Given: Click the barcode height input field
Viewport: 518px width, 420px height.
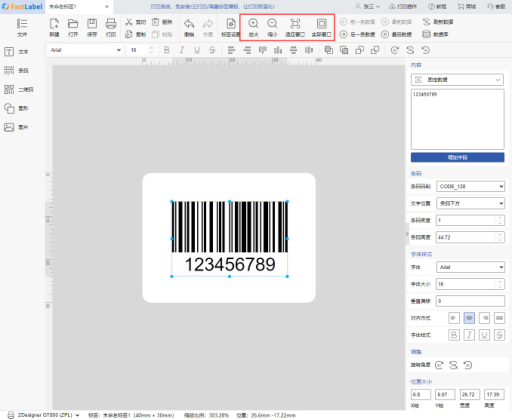Looking at the screenshot, I should (470, 237).
